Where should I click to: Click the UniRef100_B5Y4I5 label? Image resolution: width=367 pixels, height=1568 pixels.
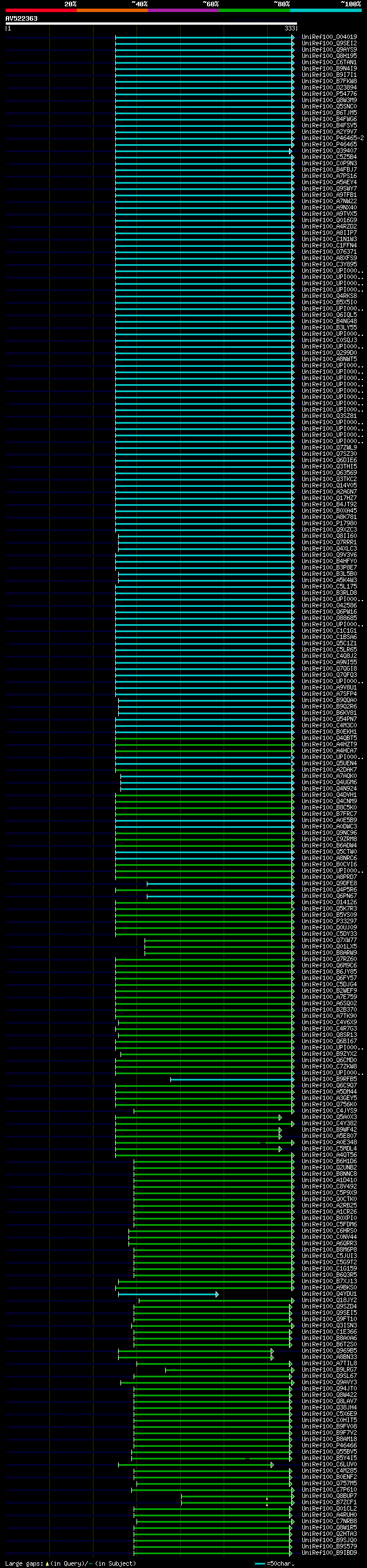click(x=329, y=1458)
